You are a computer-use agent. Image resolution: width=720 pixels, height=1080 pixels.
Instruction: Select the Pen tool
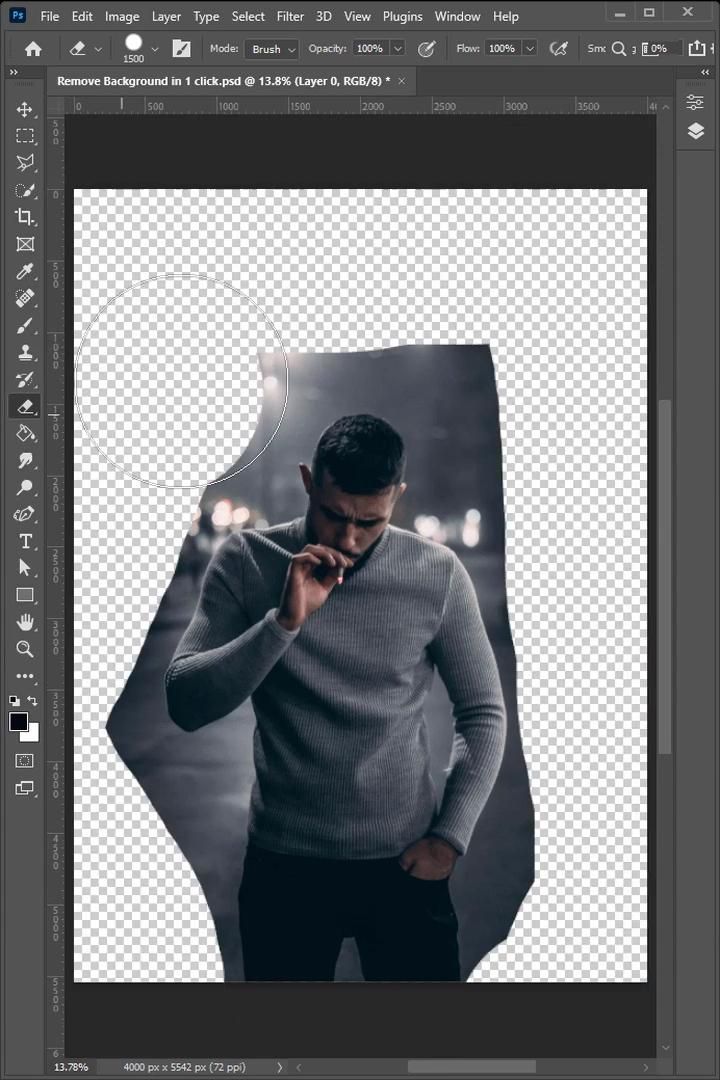click(x=25, y=515)
